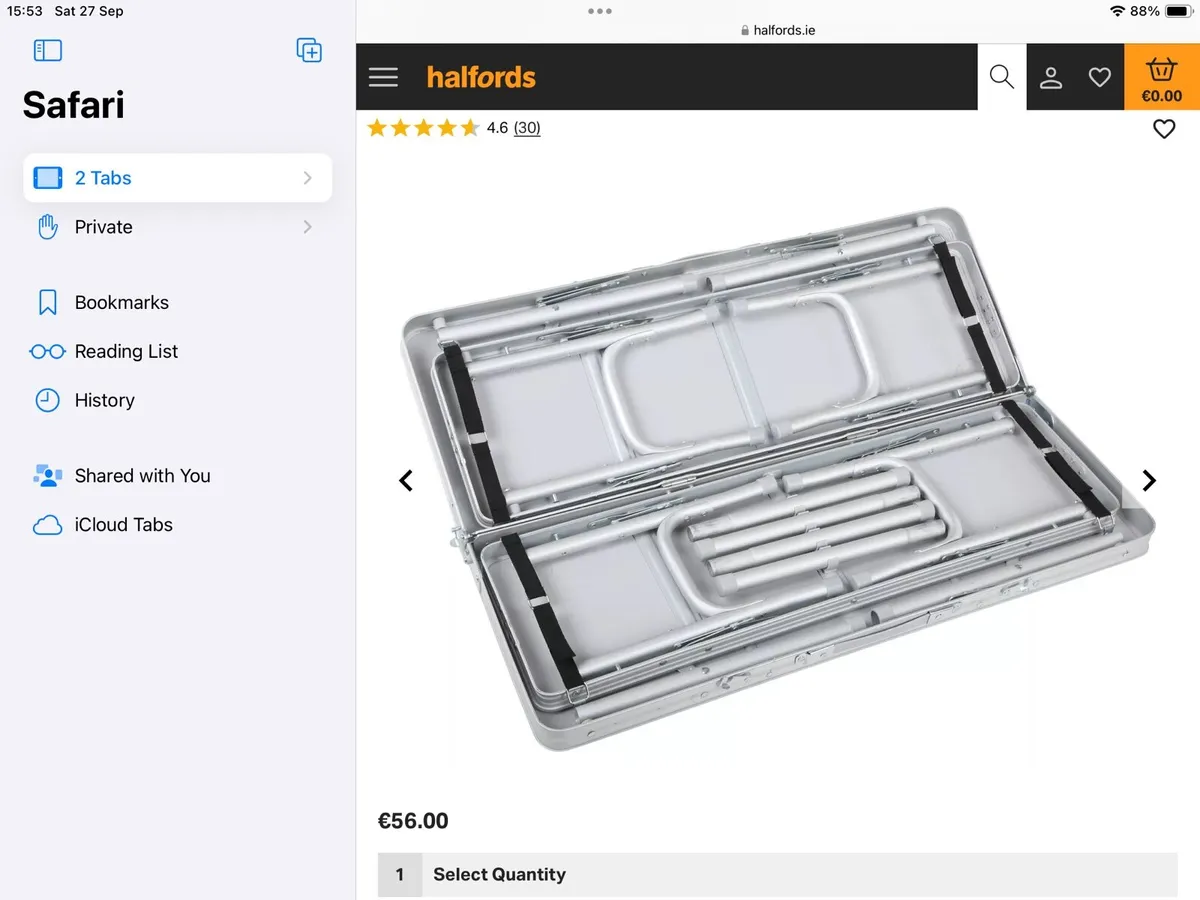Show the next product image

pyautogui.click(x=1149, y=481)
